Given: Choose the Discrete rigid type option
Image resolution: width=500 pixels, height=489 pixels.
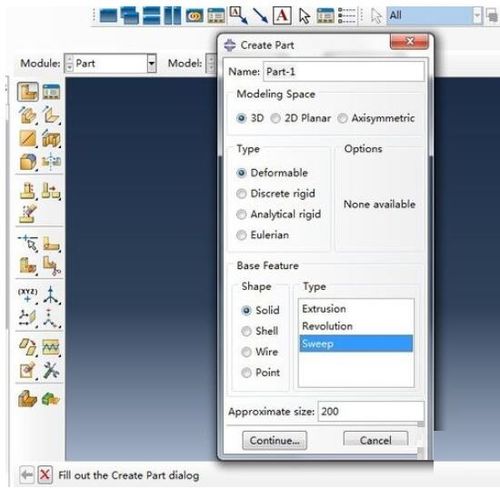Looking at the screenshot, I should click(x=276, y=193).
